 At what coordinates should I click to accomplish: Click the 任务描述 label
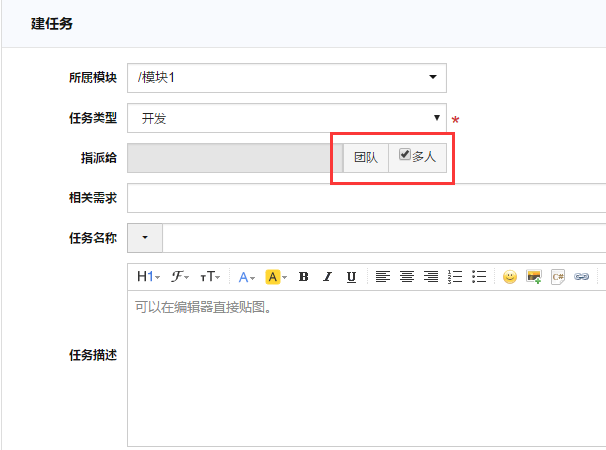(93, 355)
